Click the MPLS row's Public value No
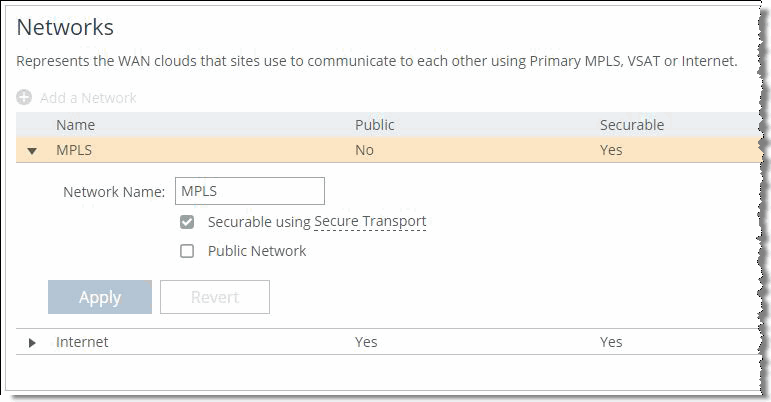Image resolution: width=771 pixels, height=402 pixels. pos(365,150)
